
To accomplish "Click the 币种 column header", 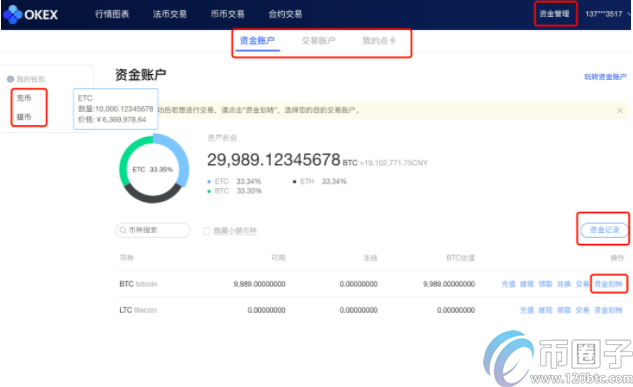I will point(126,258).
